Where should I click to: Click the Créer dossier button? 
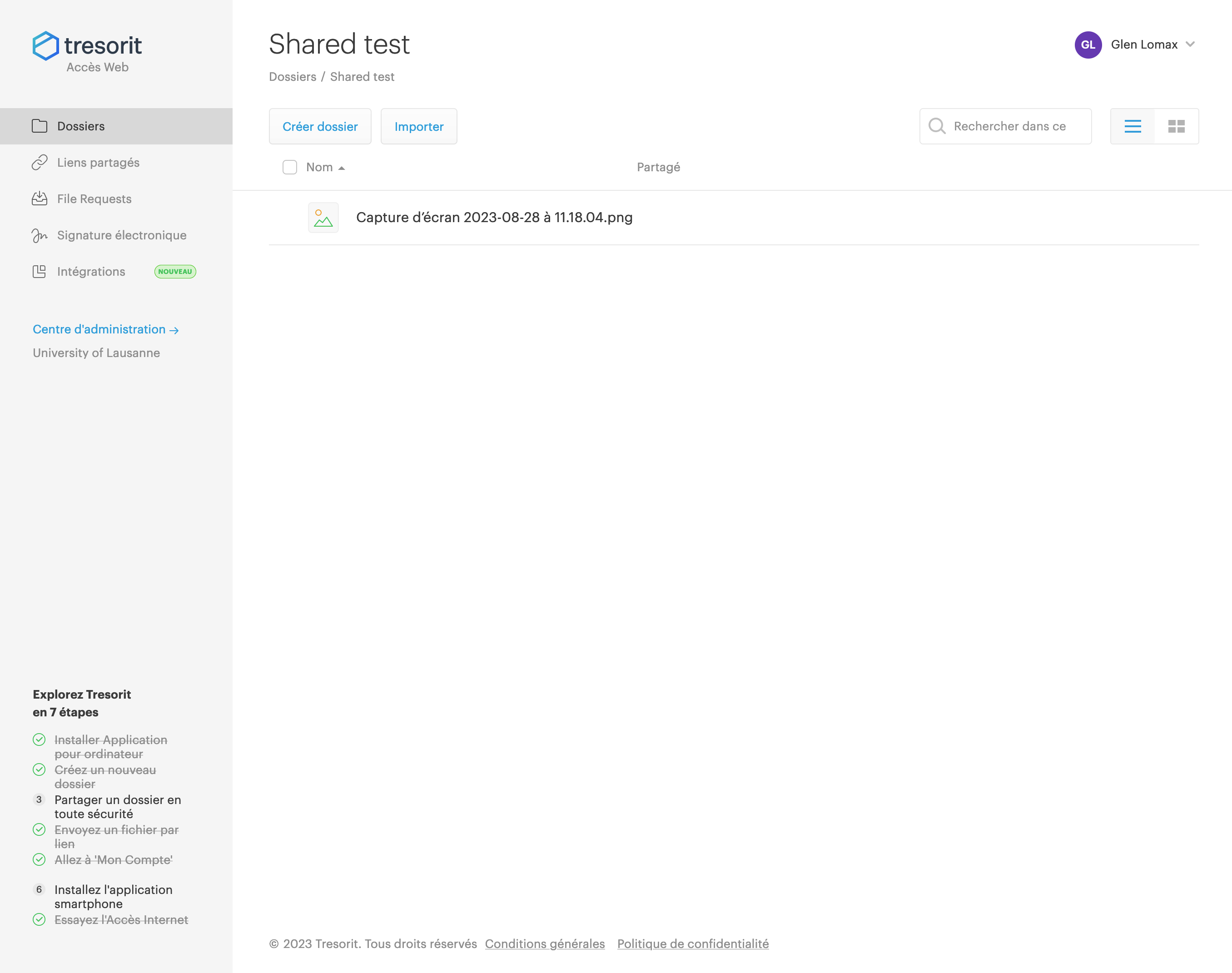319,126
